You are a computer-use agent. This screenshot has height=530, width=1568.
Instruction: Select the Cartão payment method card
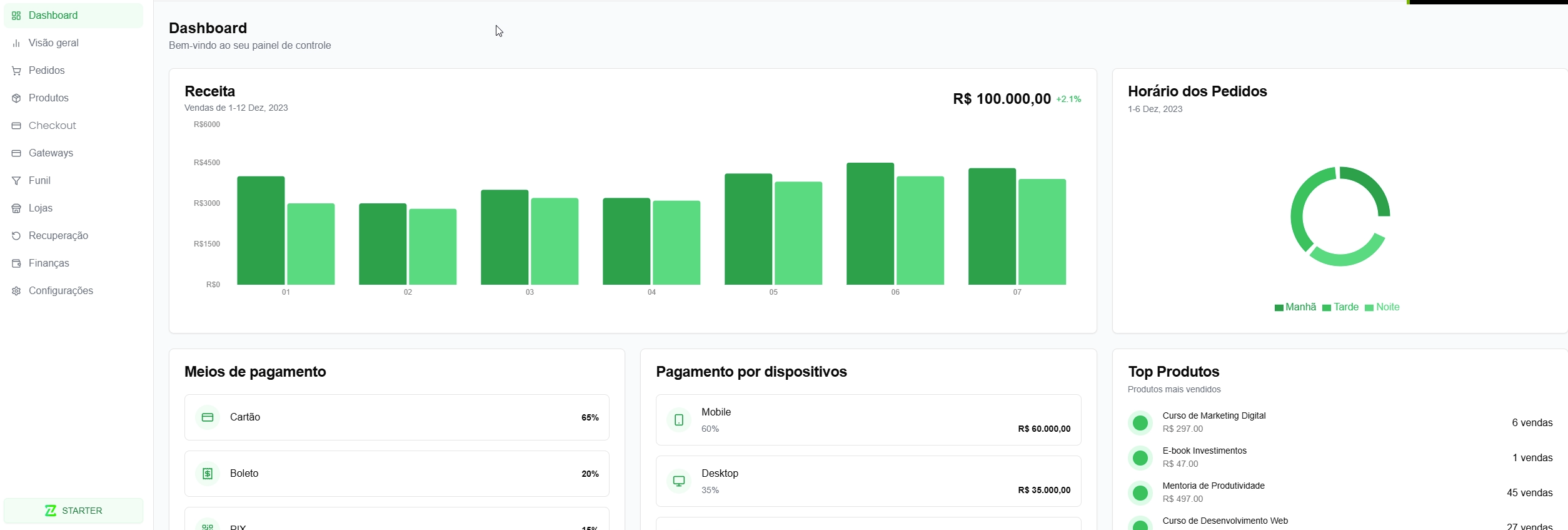[x=397, y=417]
